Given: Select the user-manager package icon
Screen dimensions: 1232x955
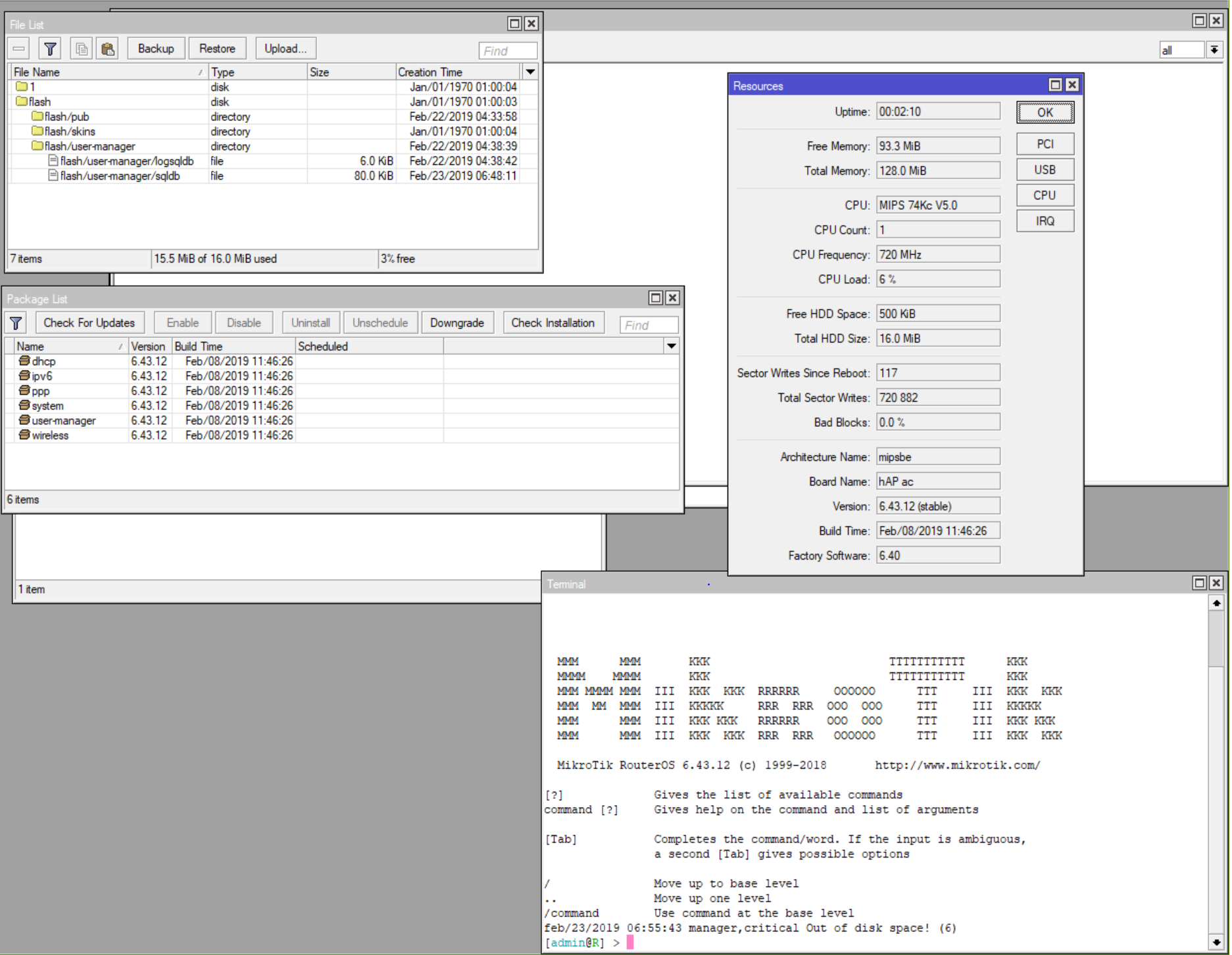Looking at the screenshot, I should [x=24, y=420].
